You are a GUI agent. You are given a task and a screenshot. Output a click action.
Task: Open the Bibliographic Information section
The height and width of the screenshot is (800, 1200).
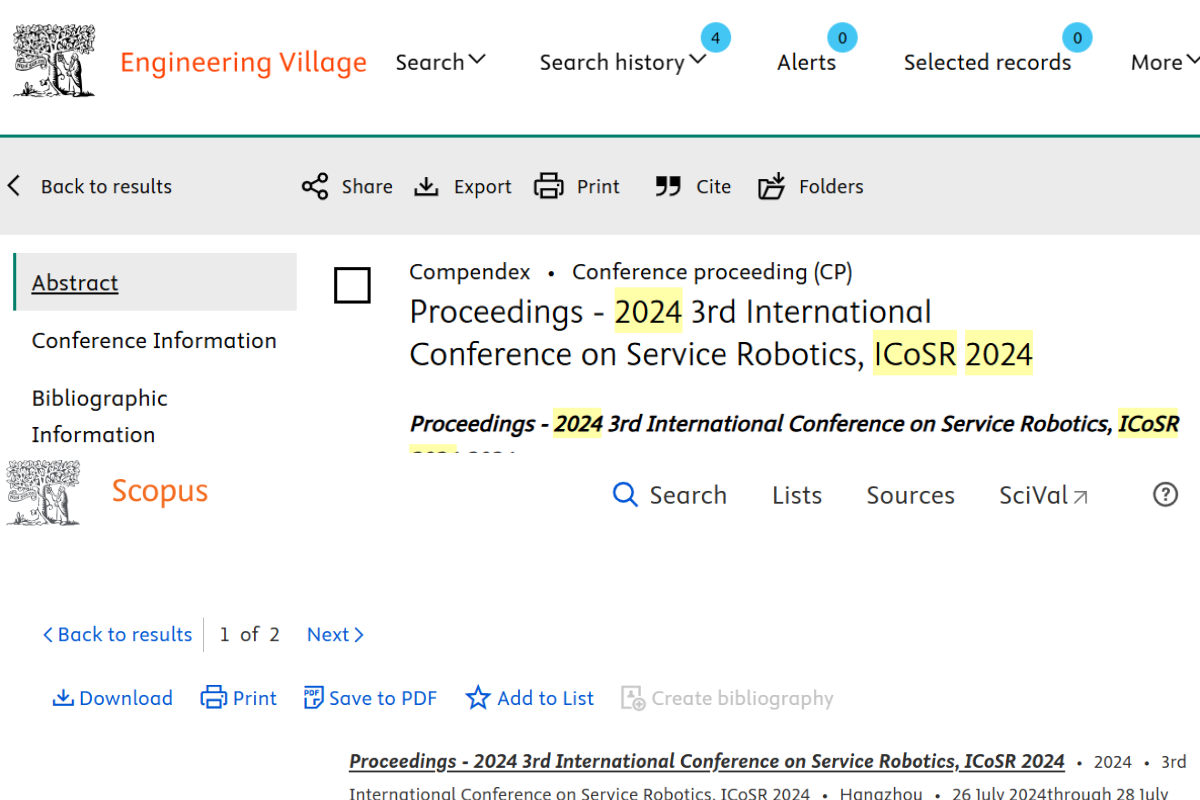coord(100,416)
